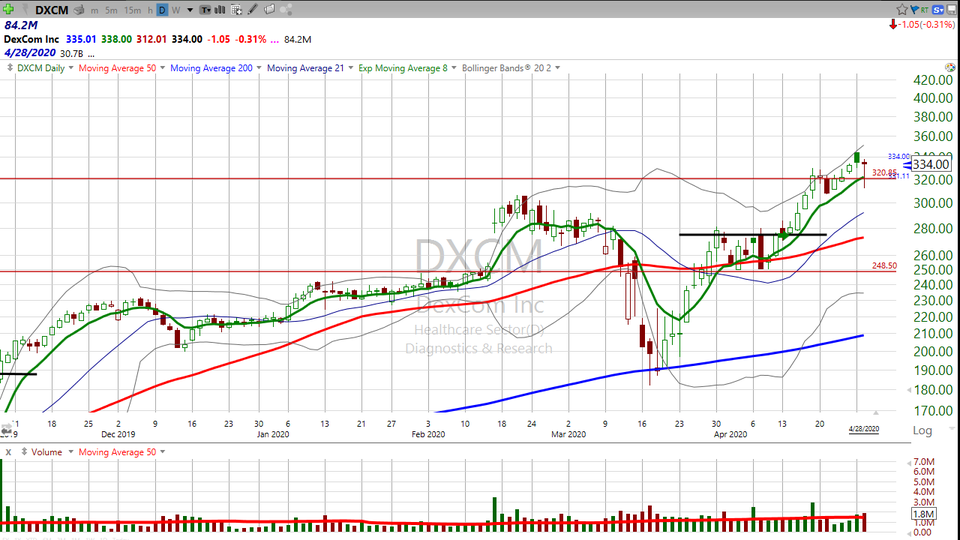Expand the Bollinger Bands 20 2 dropdown
The width and height of the screenshot is (960, 540).
click(557, 68)
